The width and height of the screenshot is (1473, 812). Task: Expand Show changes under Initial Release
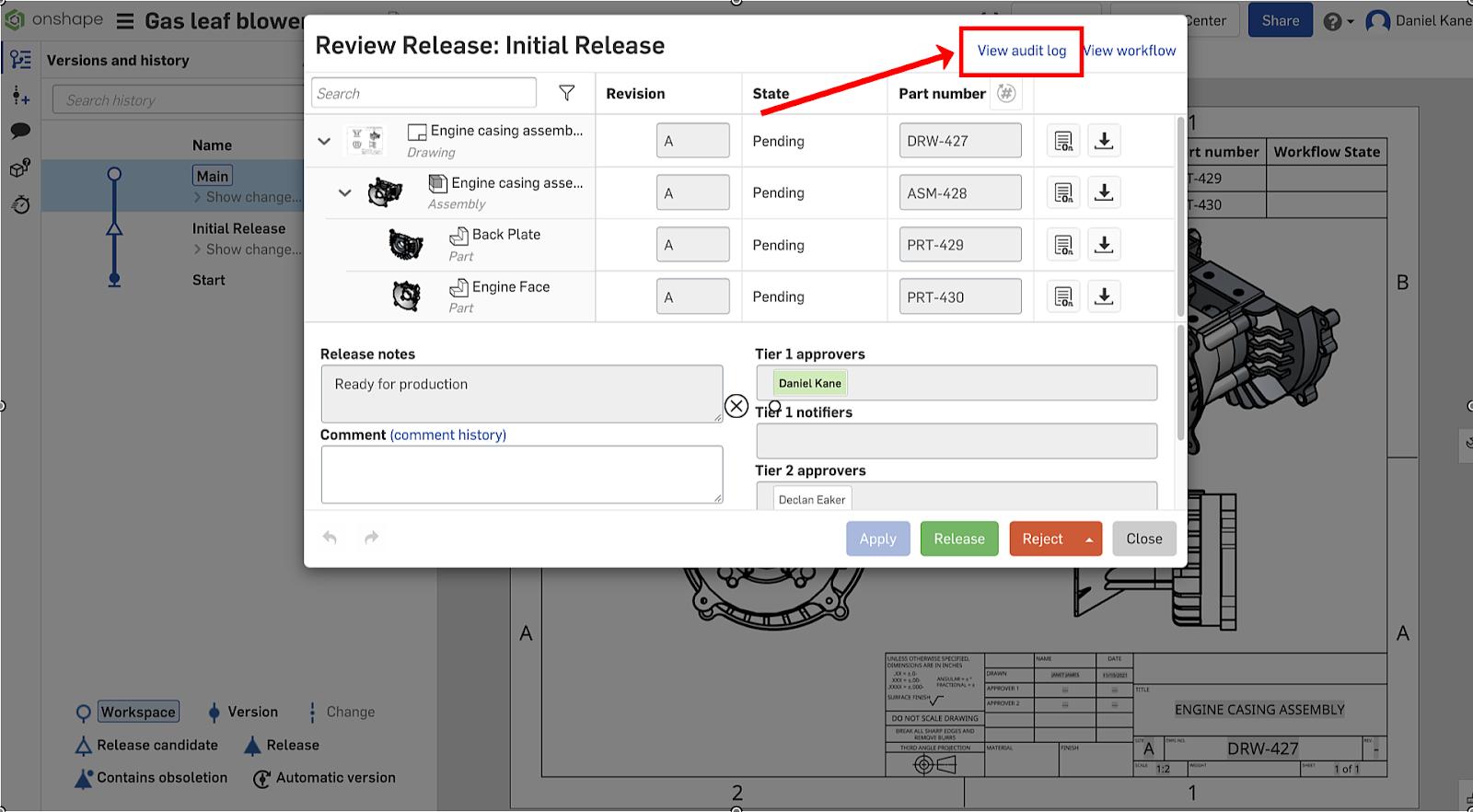(247, 249)
